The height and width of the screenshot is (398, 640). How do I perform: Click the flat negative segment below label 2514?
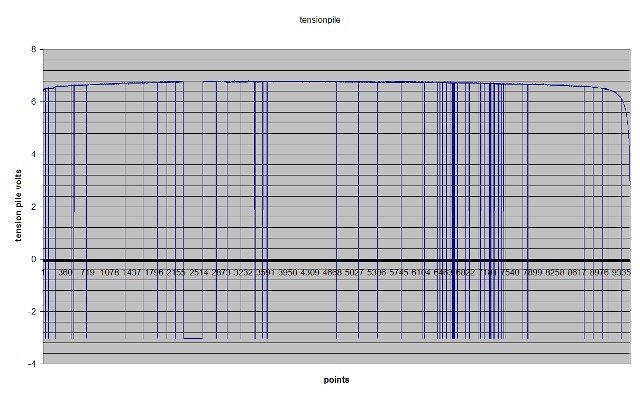[x=193, y=338]
